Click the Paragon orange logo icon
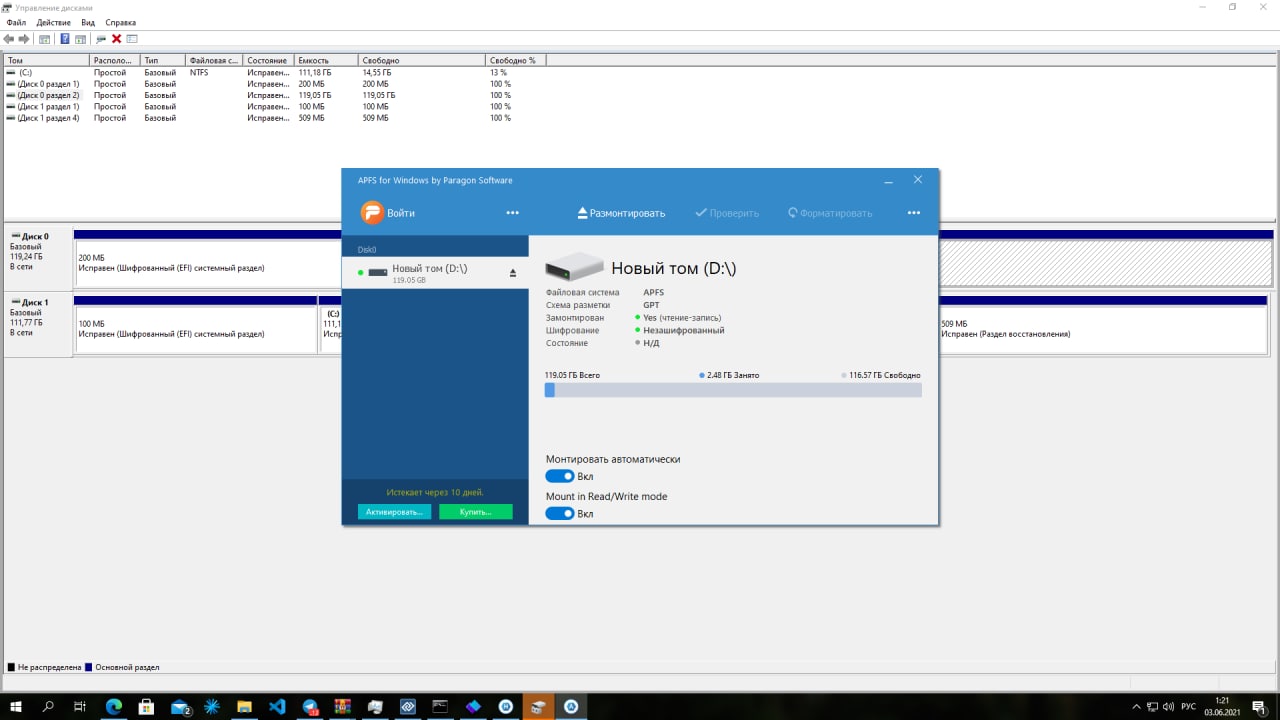This screenshot has width=1280, height=720. (372, 212)
